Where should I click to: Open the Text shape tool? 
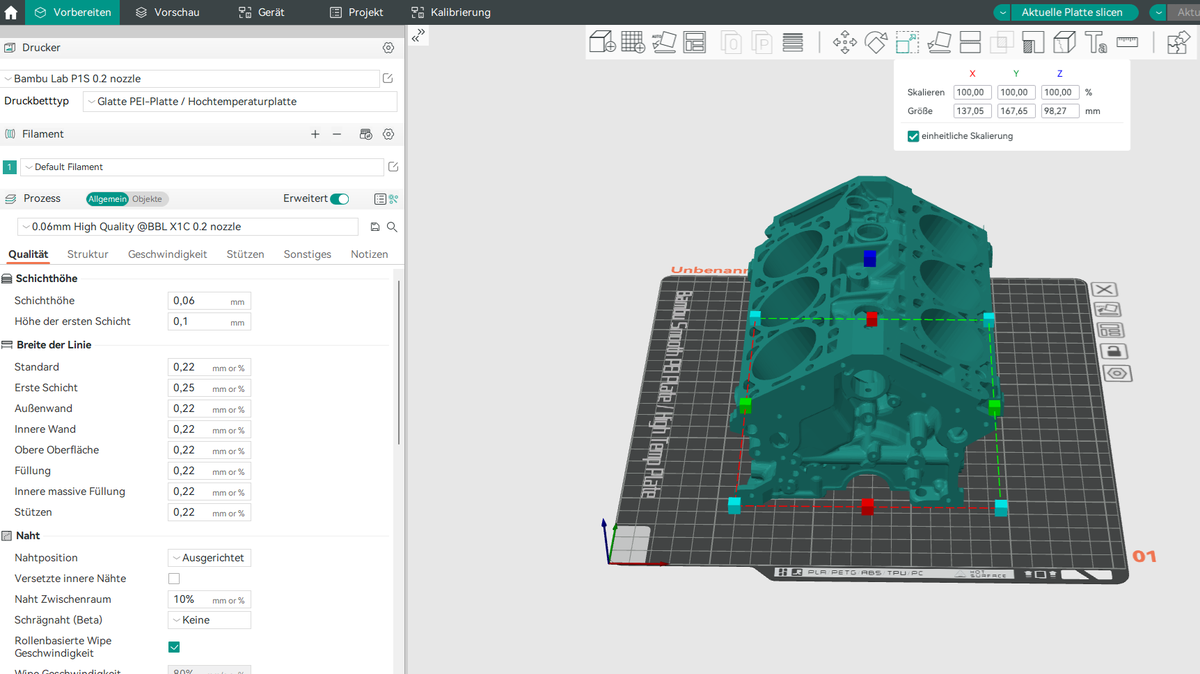pyautogui.click(x=1096, y=42)
